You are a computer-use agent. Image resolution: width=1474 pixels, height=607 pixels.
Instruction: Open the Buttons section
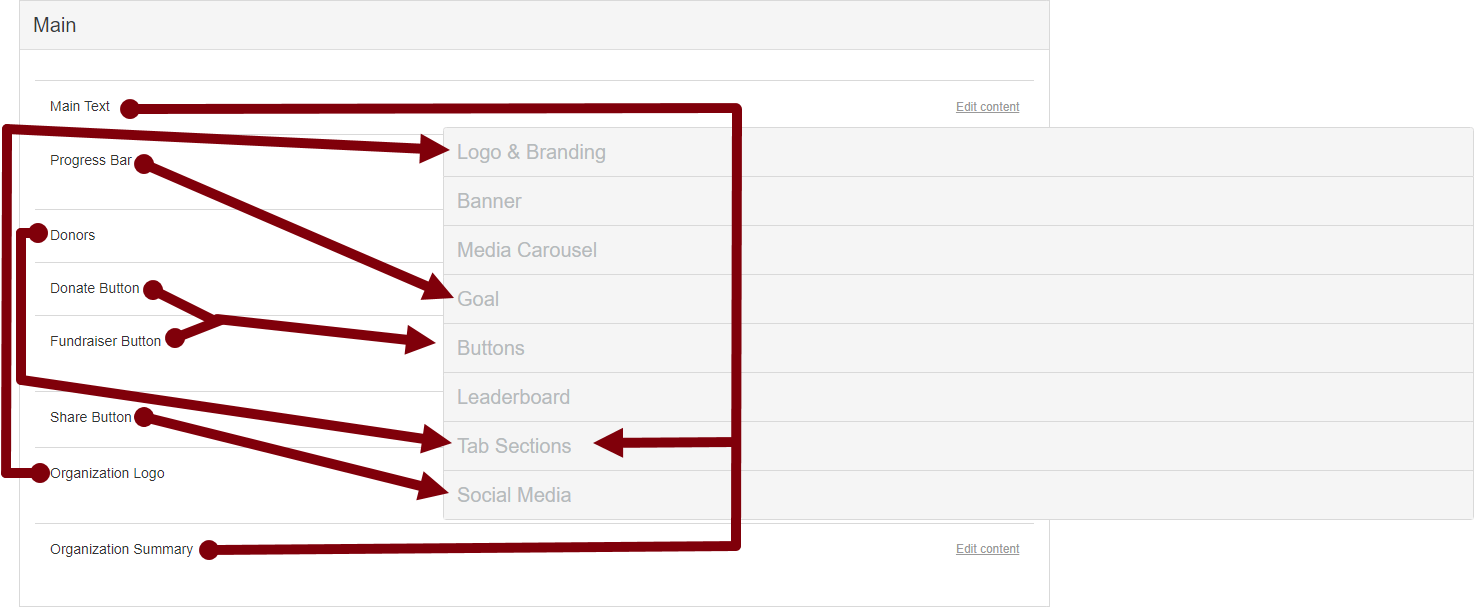pyautogui.click(x=958, y=348)
